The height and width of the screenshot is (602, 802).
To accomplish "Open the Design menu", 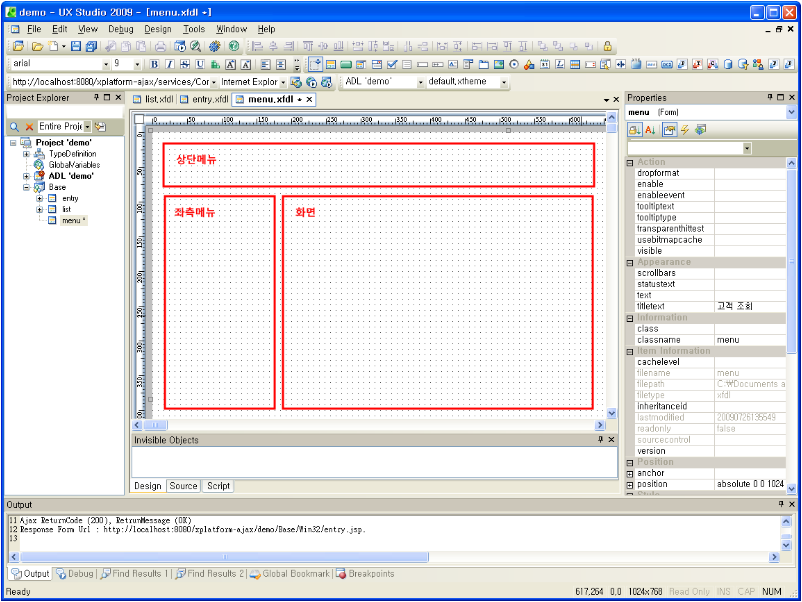I will (x=158, y=29).
